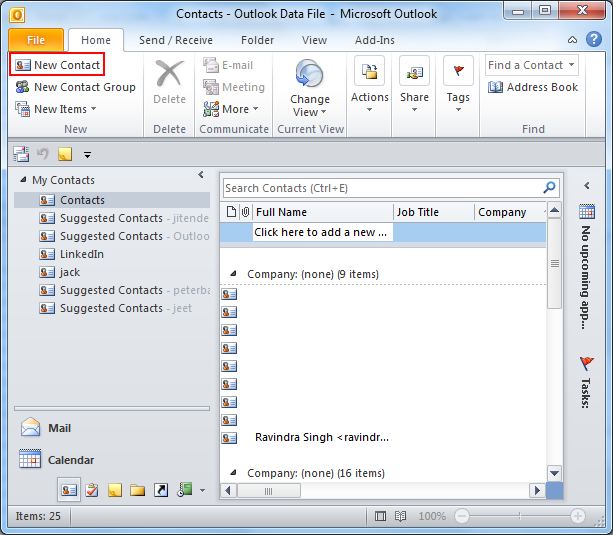The width and height of the screenshot is (613, 535).
Task: Click the Tasks navigation icon
Action: click(x=92, y=490)
